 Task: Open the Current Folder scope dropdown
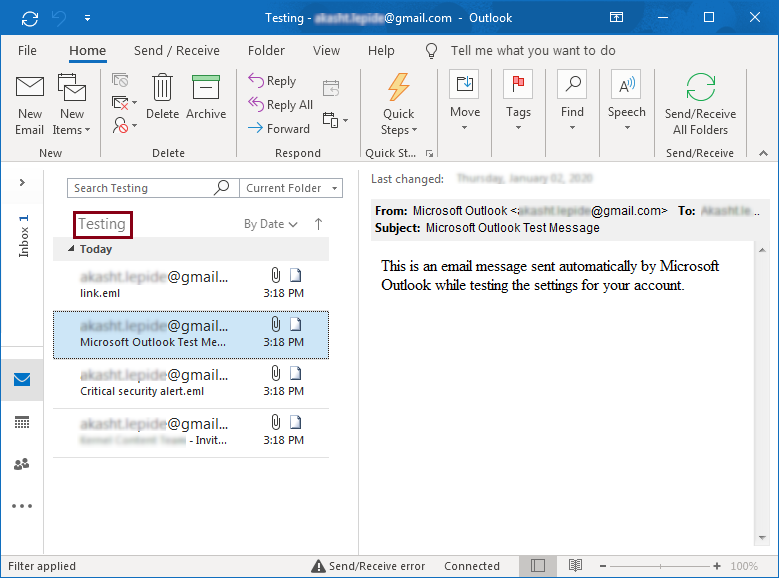point(291,188)
